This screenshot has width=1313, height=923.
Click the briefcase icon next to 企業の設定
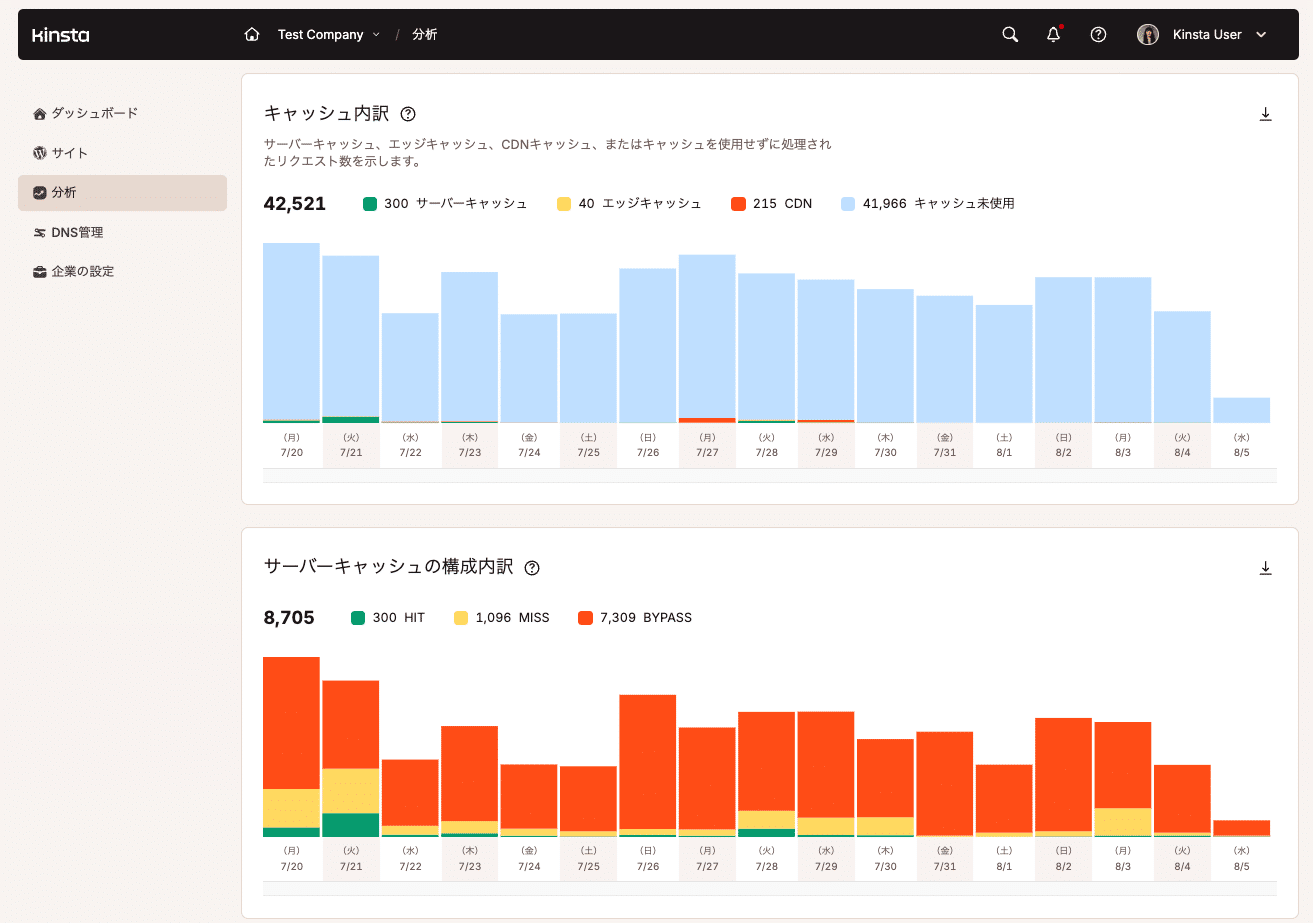click(x=40, y=271)
